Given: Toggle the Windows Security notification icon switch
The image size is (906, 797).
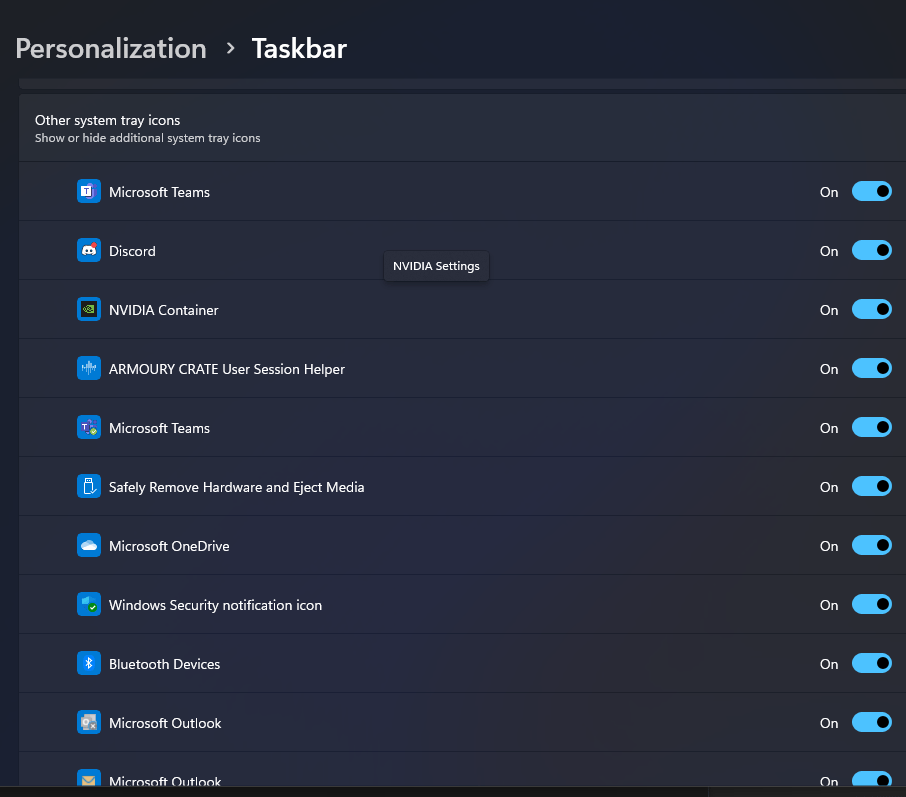Looking at the screenshot, I should point(871,604).
